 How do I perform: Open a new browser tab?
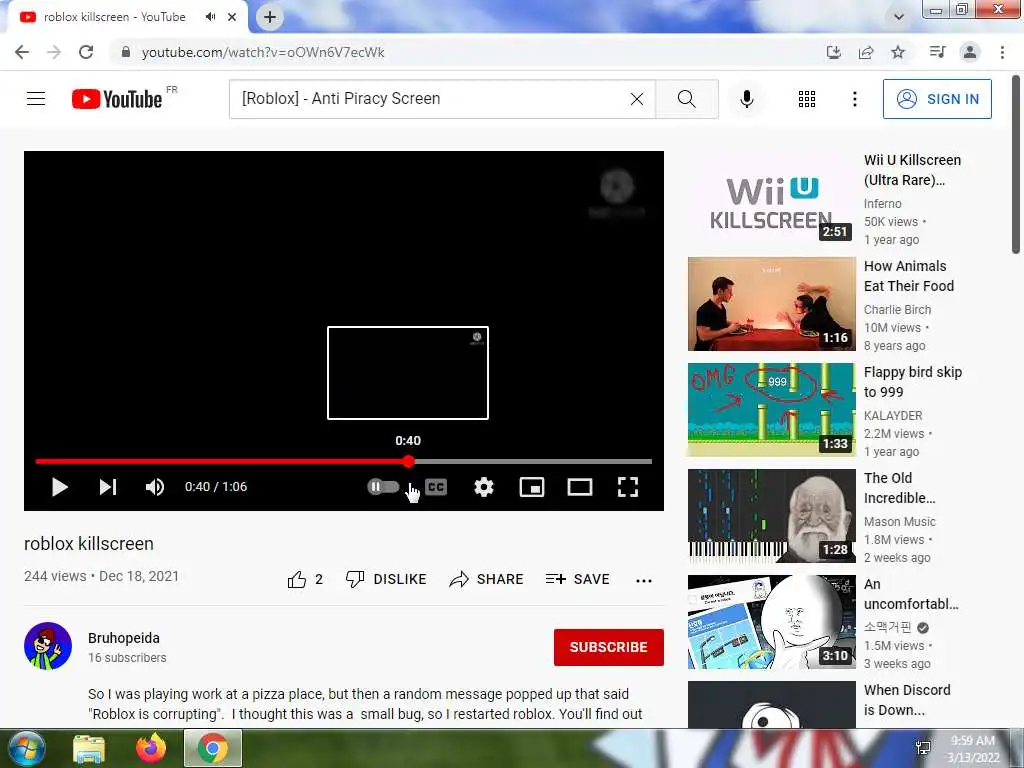[x=270, y=17]
